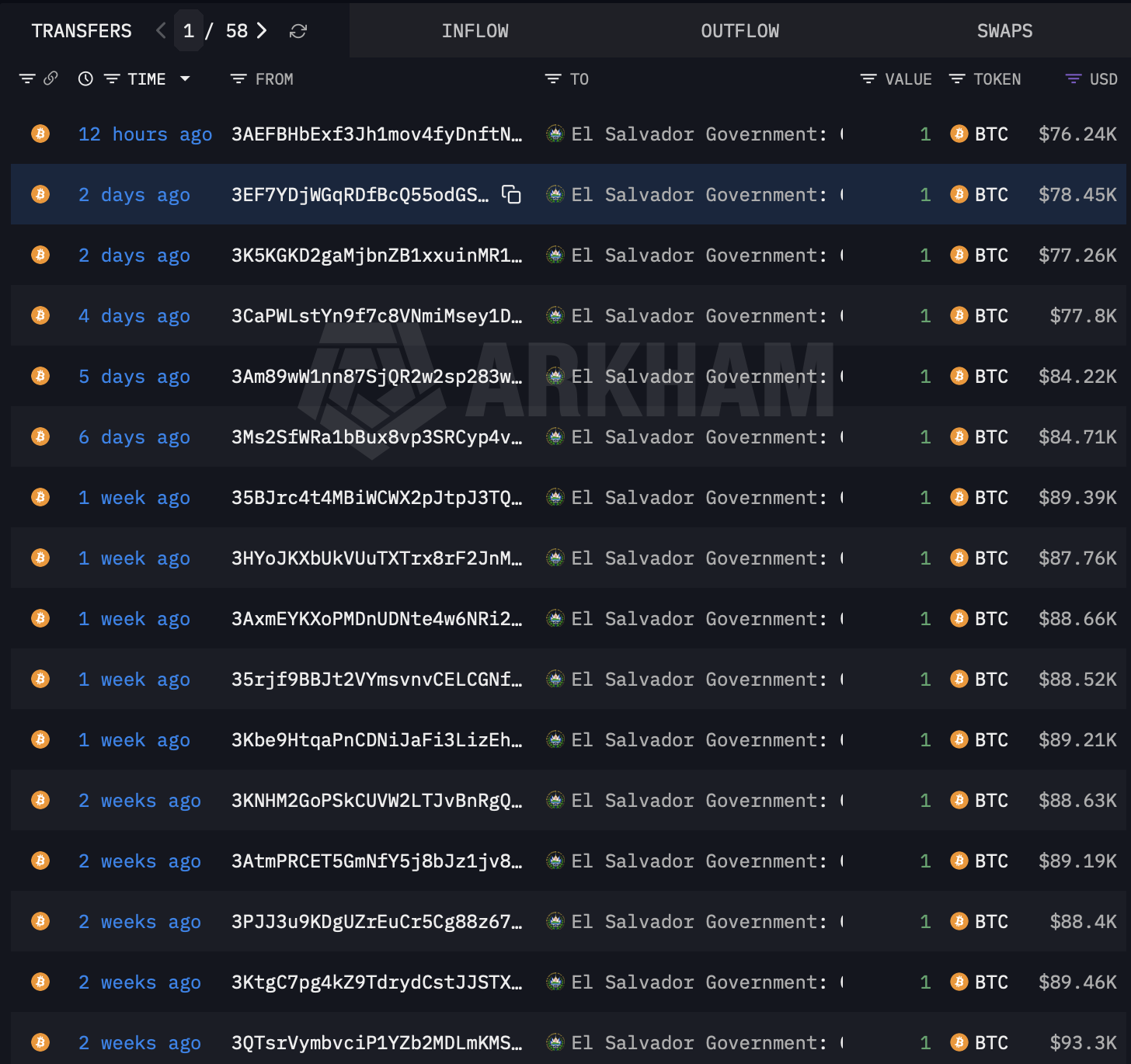Copy the 3EF7YDjWGqRDfBcQ55odGS address

(x=511, y=195)
